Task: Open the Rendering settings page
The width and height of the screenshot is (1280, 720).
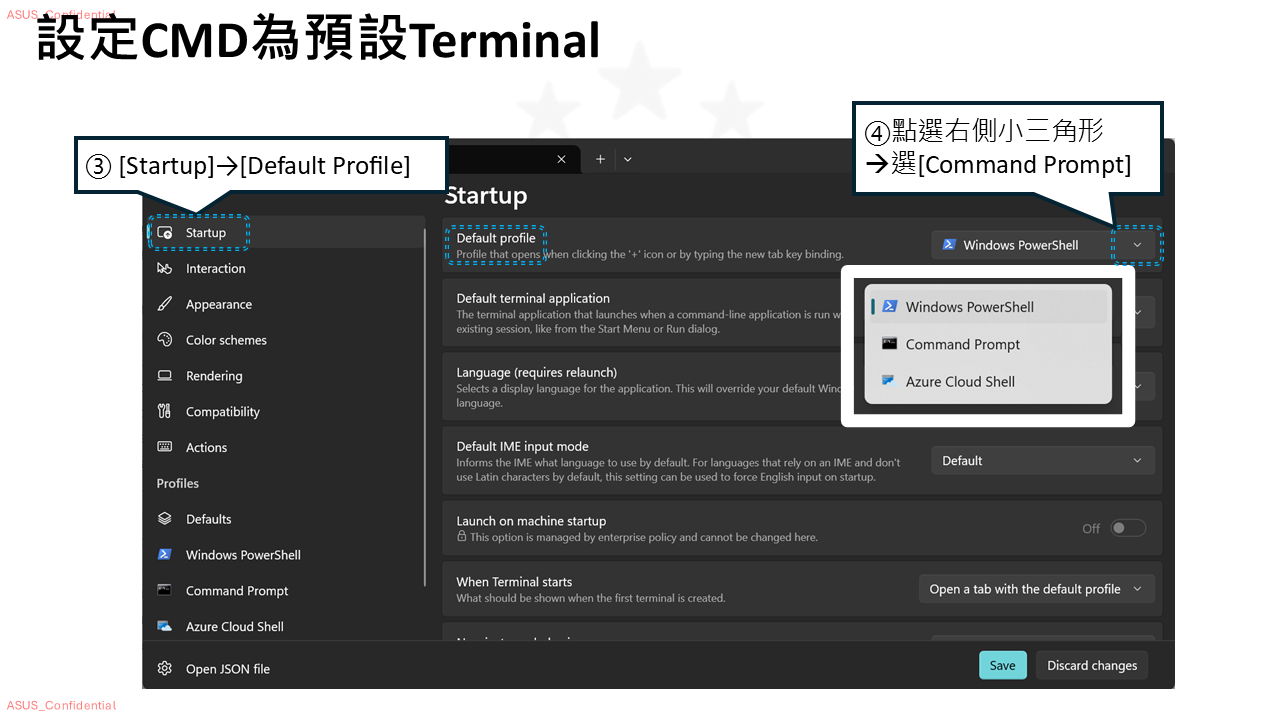Action: click(x=286, y=376)
